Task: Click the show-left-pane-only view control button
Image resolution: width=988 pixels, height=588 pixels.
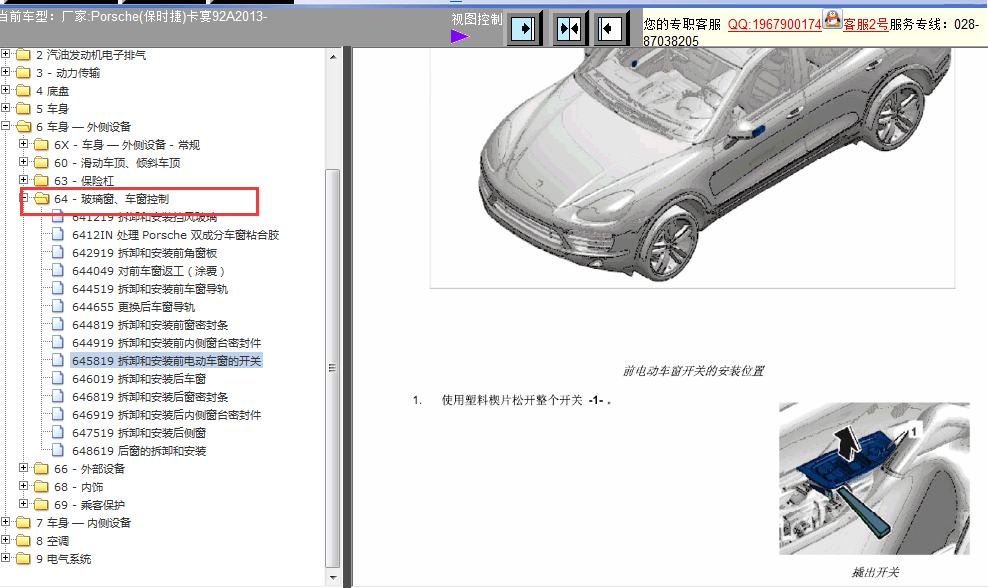Action: click(610, 29)
